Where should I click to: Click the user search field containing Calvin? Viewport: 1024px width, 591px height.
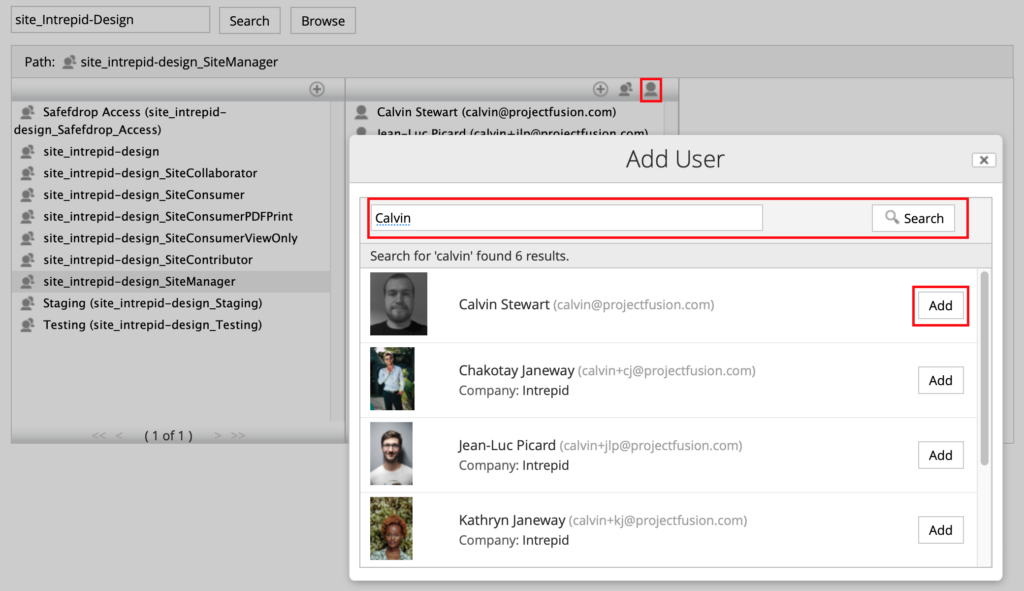(565, 218)
